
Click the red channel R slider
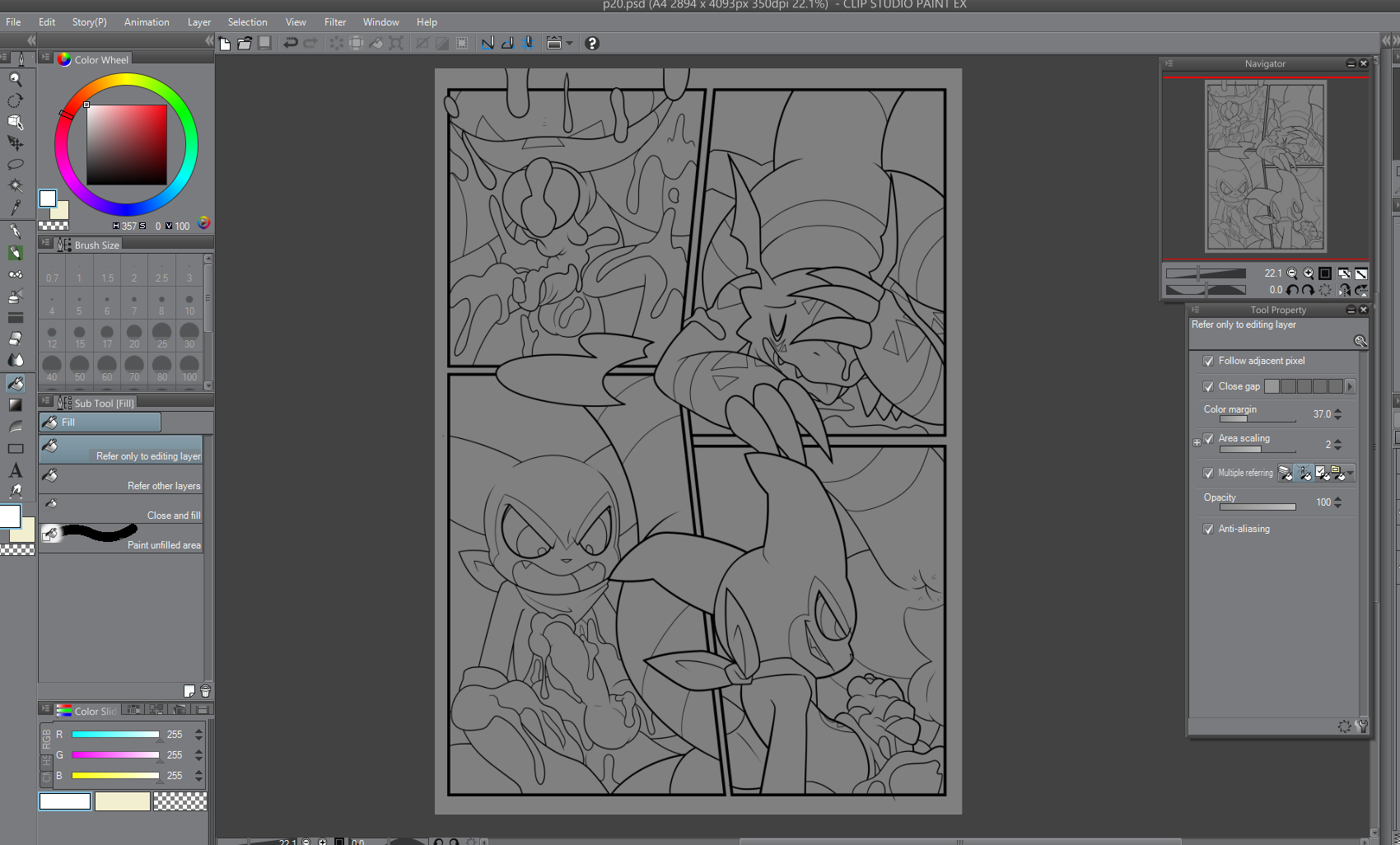point(115,735)
